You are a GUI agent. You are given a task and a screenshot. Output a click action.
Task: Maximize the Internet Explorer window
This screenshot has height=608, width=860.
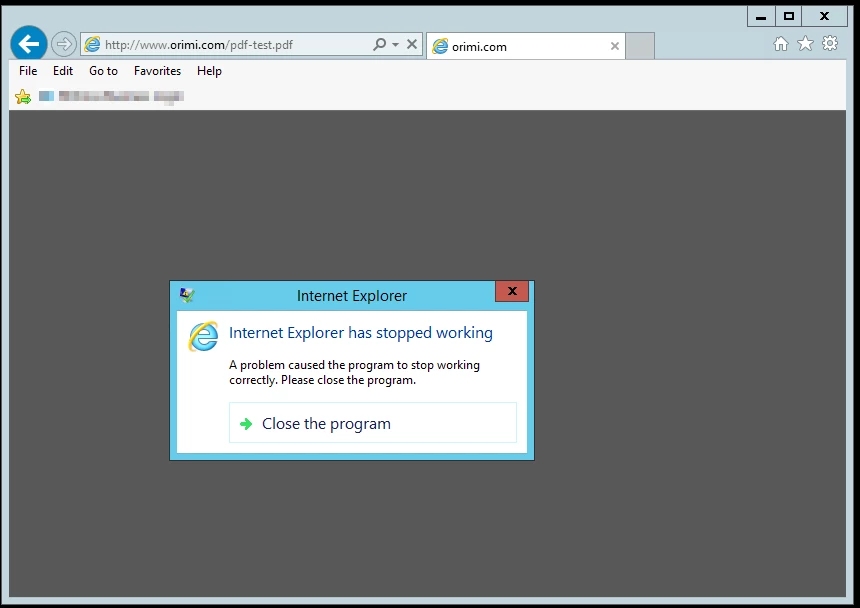pos(789,16)
